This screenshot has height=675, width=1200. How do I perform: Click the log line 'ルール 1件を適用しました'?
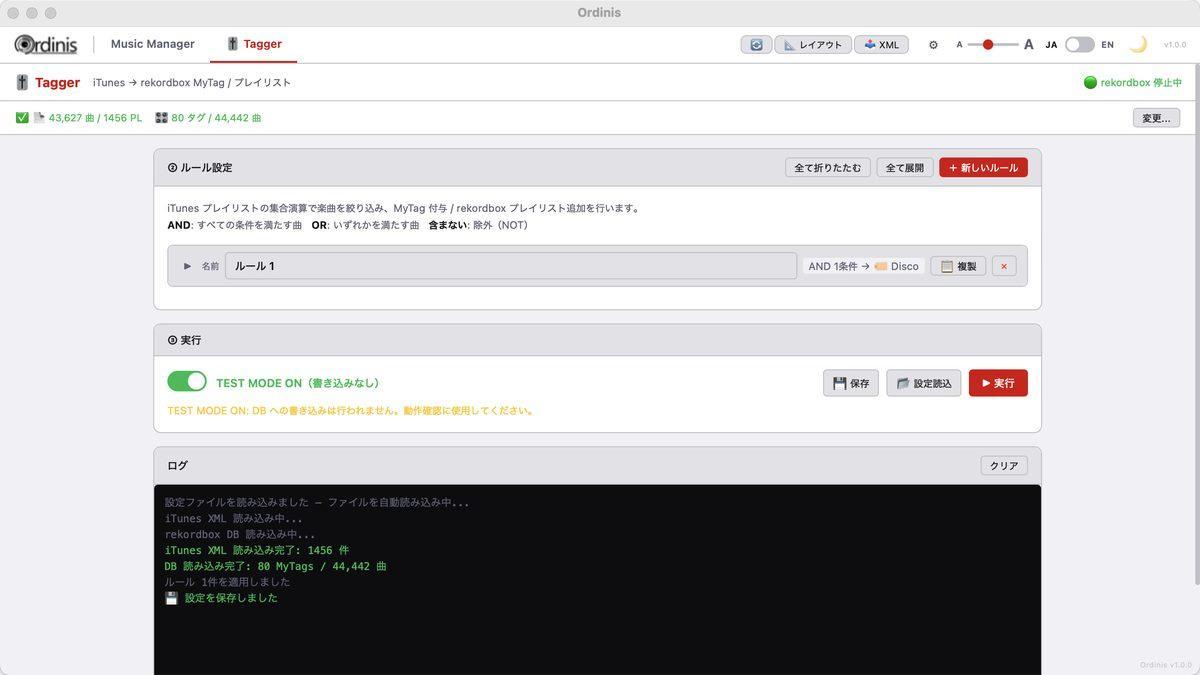click(228, 582)
